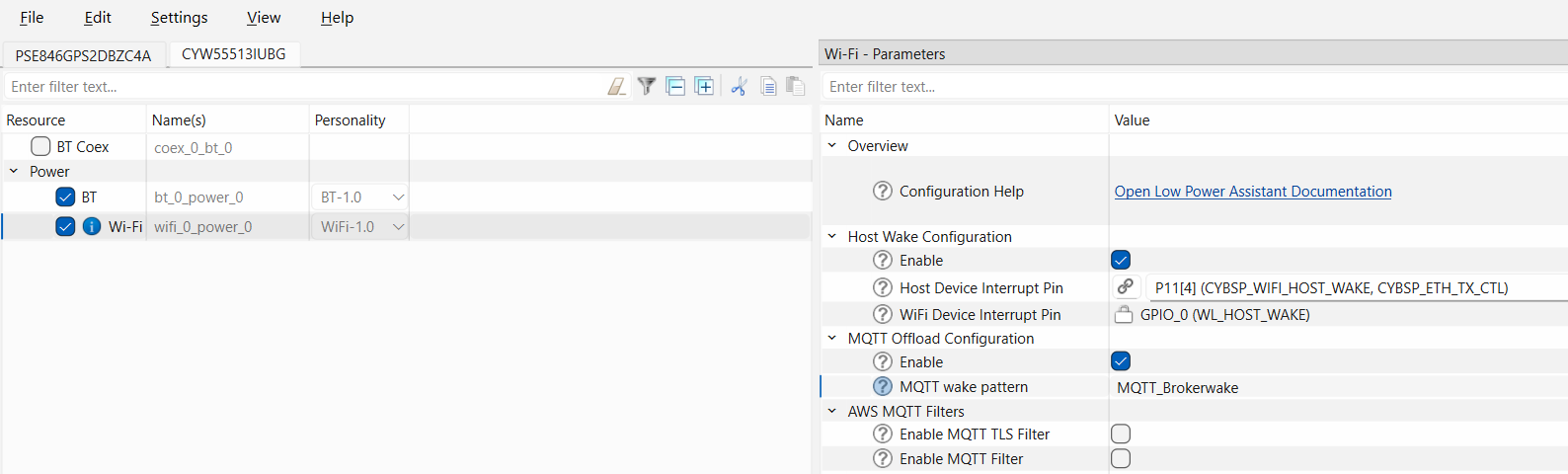Collapse all resources in the tree

tap(675, 87)
